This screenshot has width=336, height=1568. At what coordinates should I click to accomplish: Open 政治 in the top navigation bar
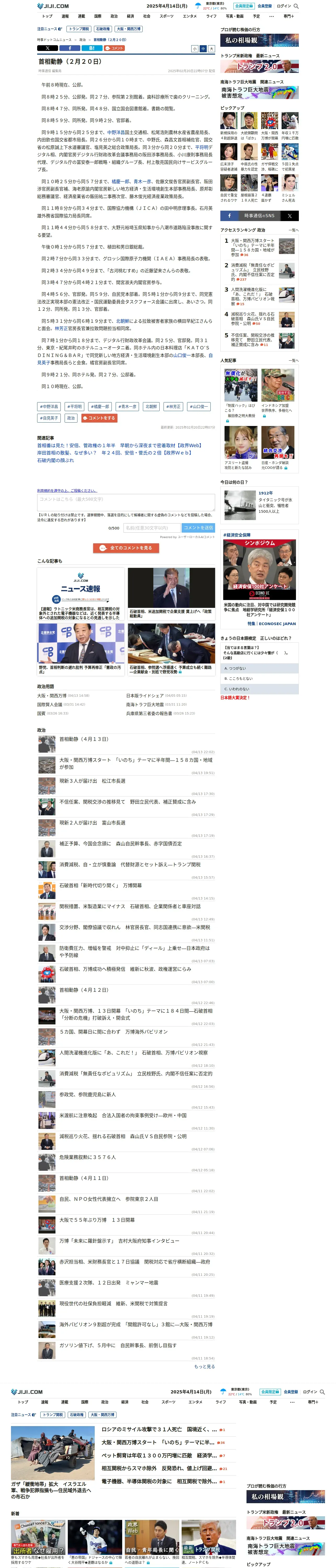114,16
